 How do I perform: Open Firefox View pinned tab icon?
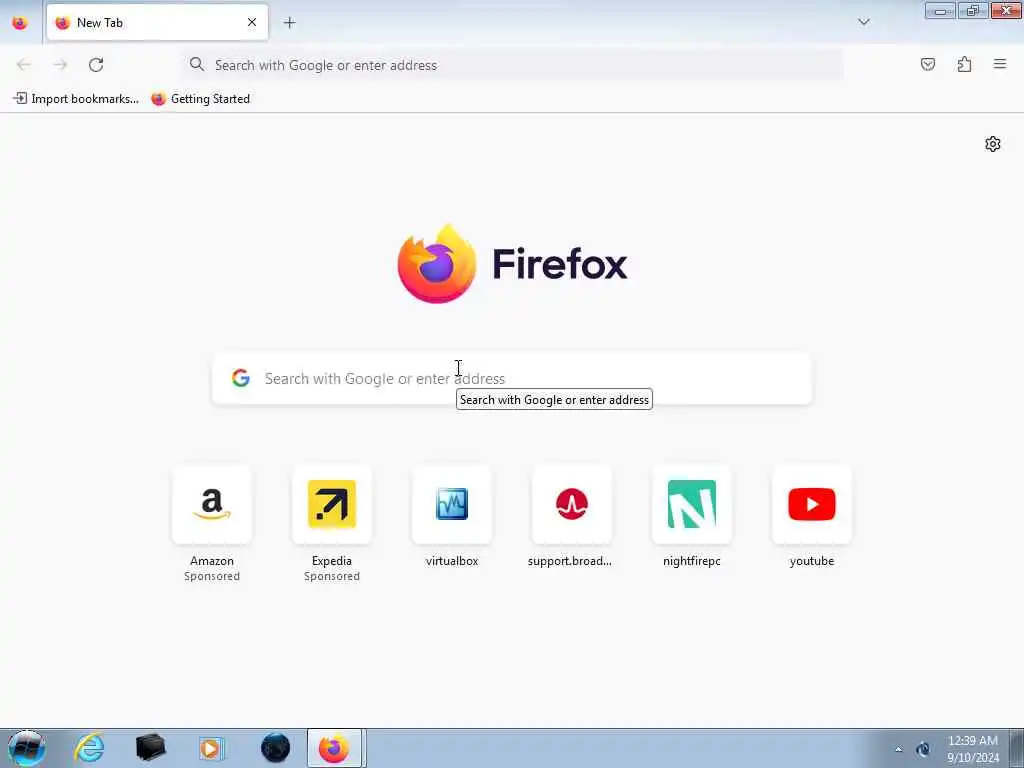coord(20,23)
